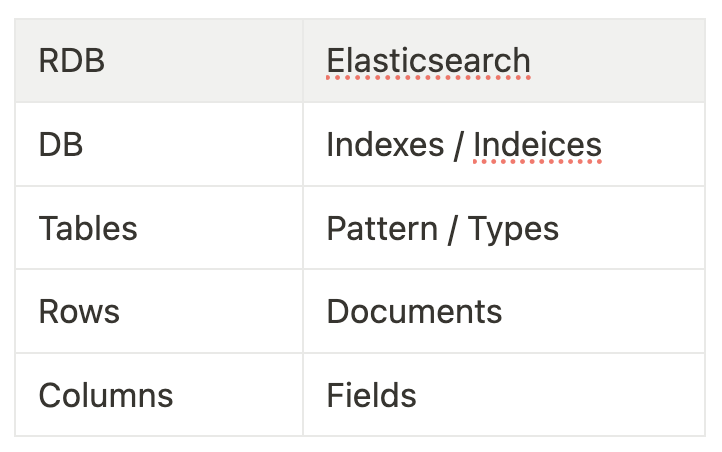Click the slash between Pattern and Types
The image size is (722, 452).
click(x=452, y=228)
